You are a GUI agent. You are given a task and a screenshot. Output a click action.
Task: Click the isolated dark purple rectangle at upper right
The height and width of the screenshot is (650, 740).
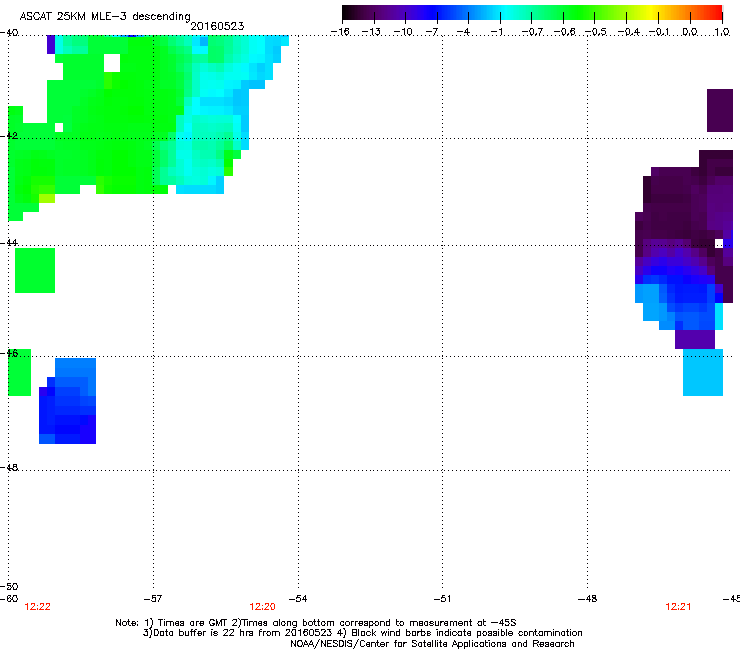(720, 110)
